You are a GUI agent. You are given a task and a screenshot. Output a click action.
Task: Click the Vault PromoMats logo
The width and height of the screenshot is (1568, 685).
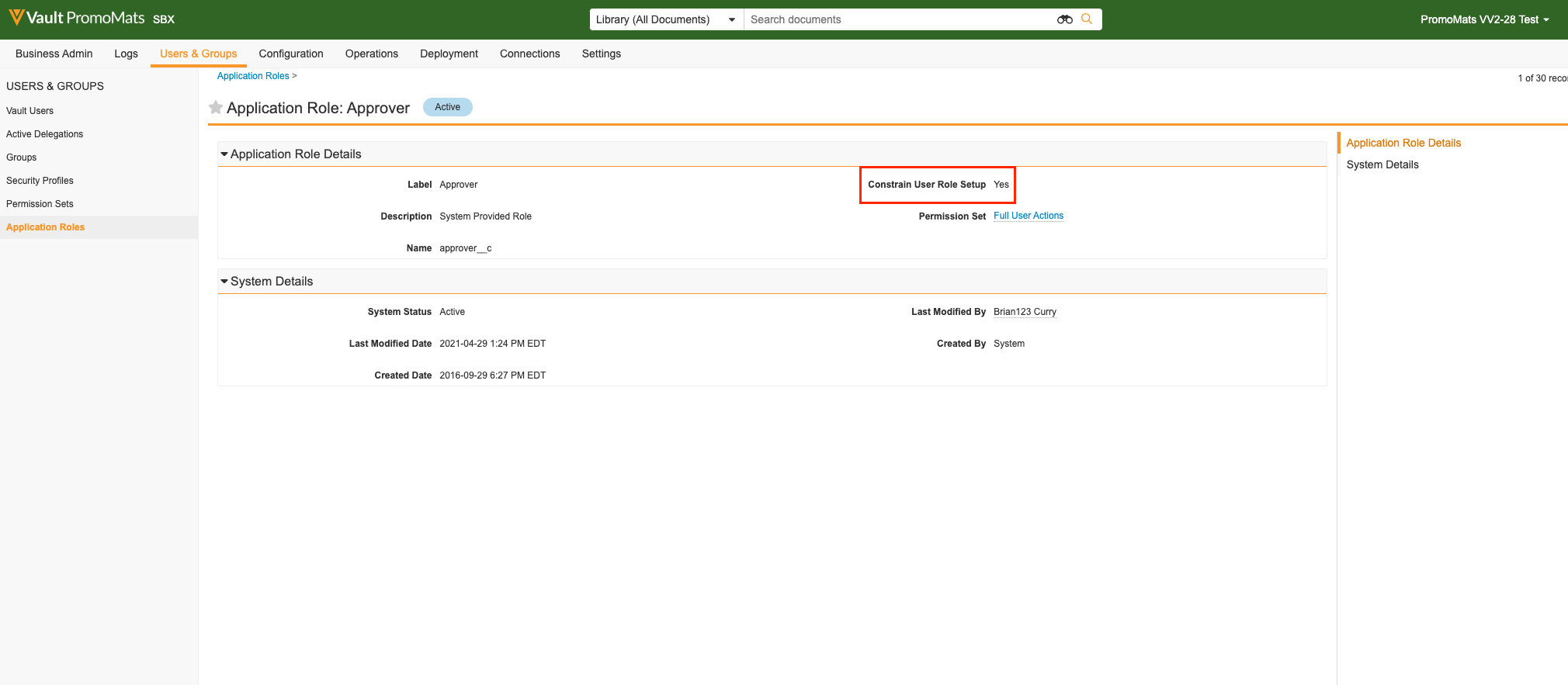click(76, 18)
